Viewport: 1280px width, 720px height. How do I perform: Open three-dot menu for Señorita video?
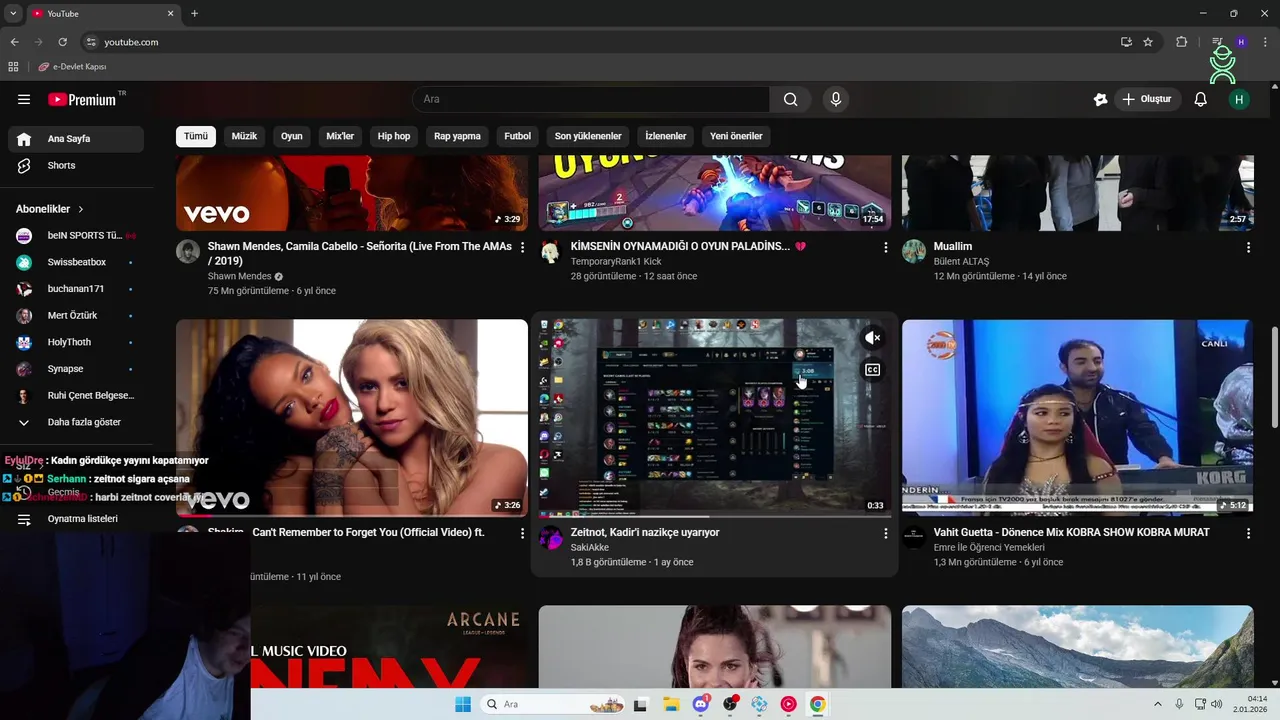pos(522,247)
